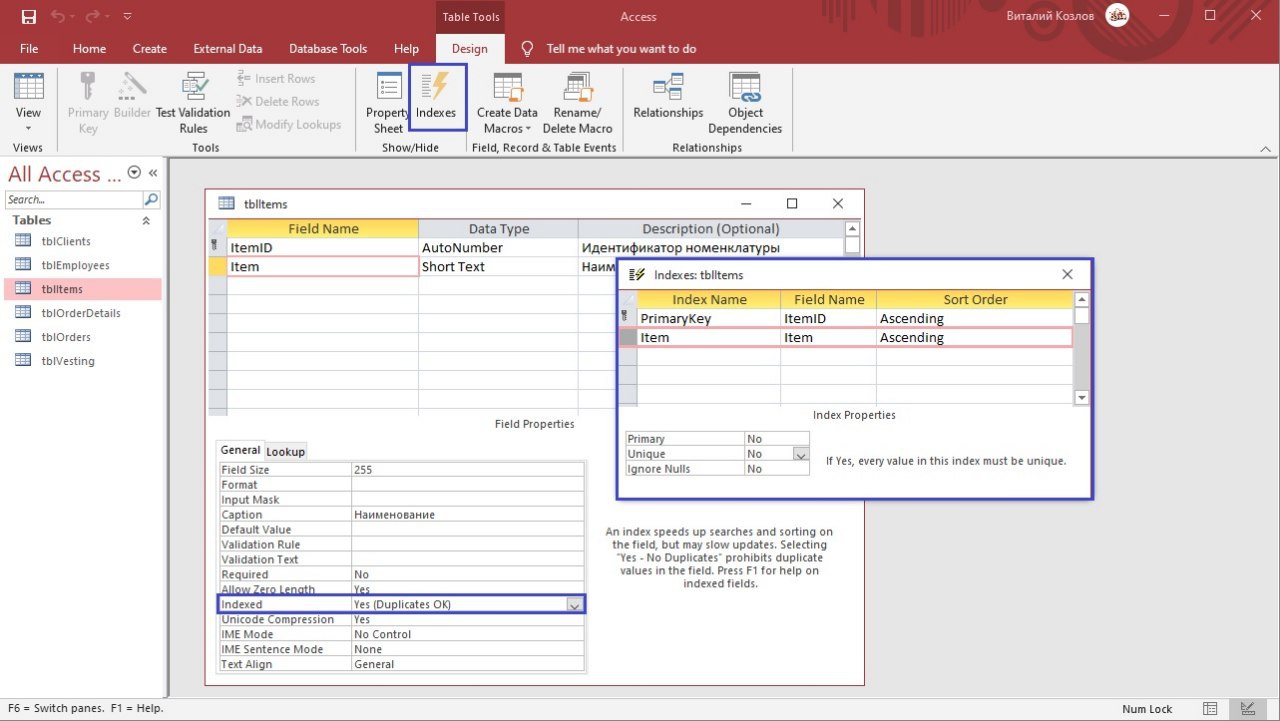Click the Ignore Nulls property value
This screenshot has width=1280, height=721.
(x=777, y=469)
